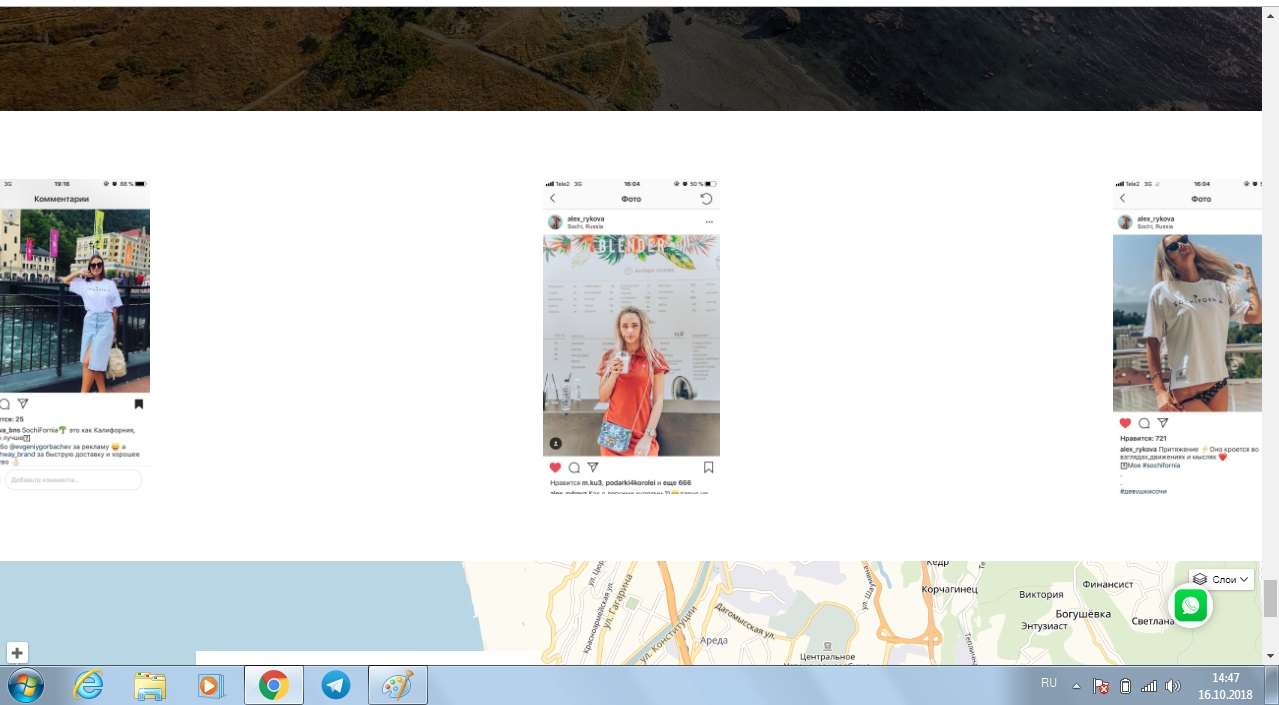Click the Кедр label on the map
The image size is (1279, 705).
click(937, 563)
